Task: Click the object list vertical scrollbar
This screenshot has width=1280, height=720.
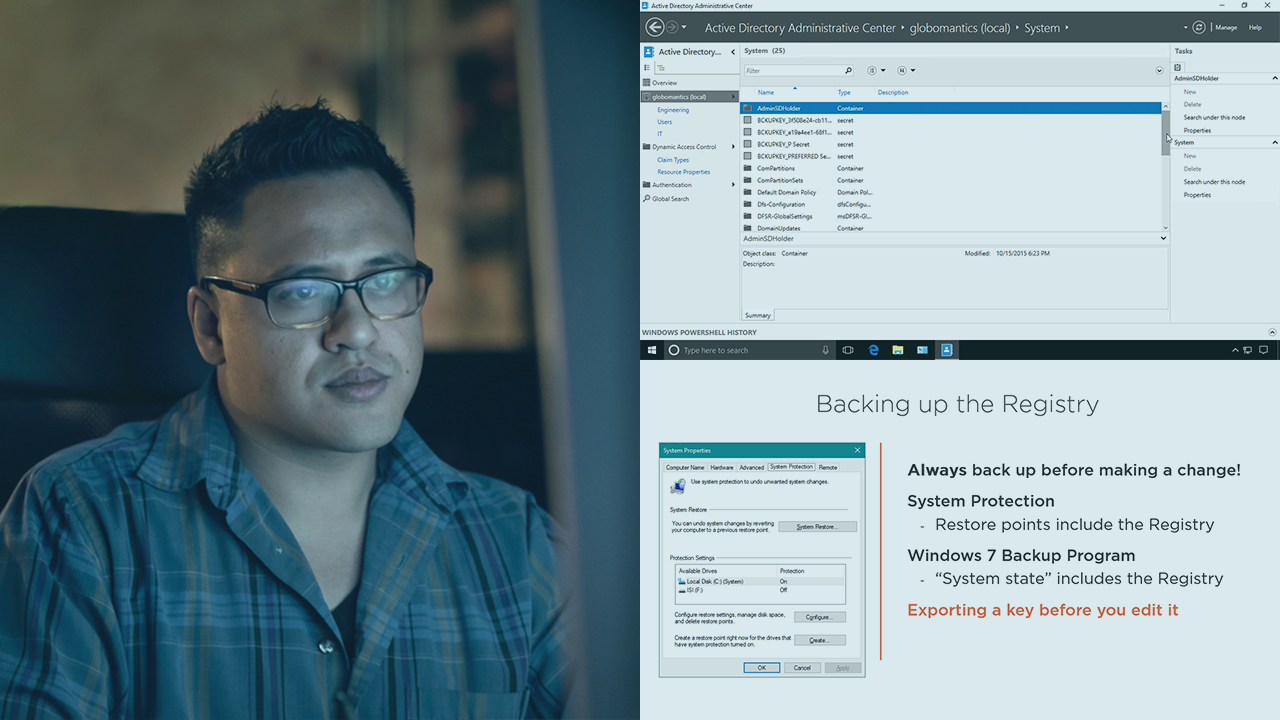Action: point(1165,133)
